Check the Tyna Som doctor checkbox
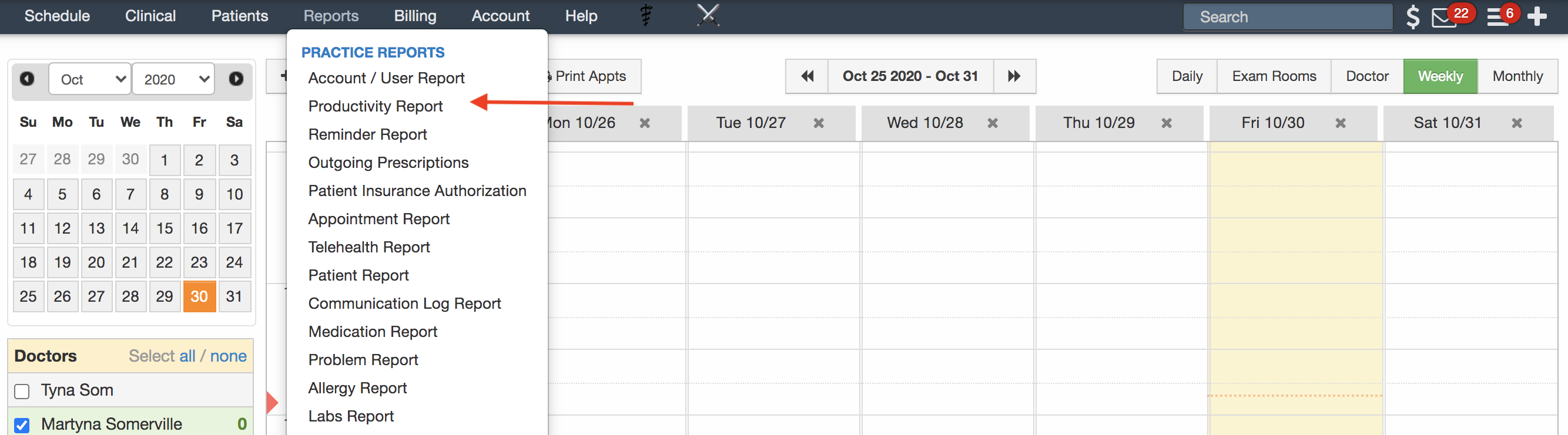Screen dimensions: 1568x435 coord(22,391)
